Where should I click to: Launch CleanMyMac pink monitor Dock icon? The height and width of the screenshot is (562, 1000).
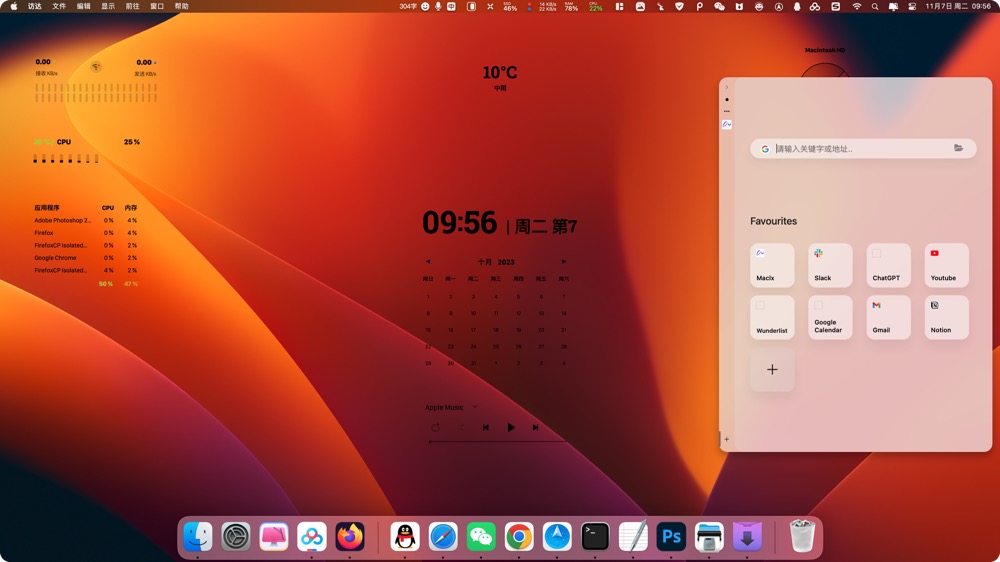(274, 536)
